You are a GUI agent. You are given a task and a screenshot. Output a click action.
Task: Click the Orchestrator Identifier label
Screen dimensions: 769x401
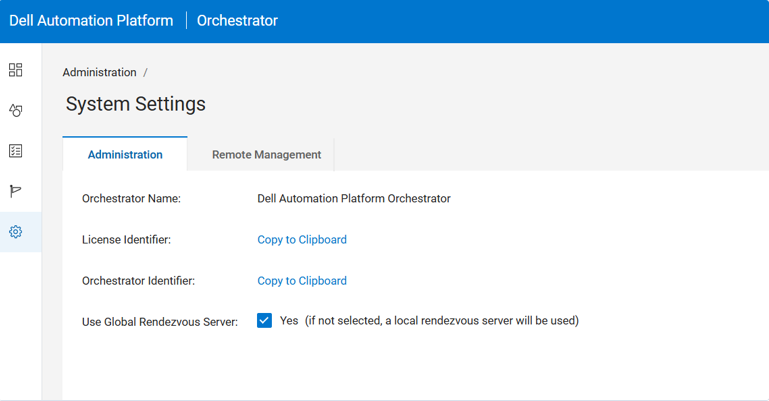(138, 281)
